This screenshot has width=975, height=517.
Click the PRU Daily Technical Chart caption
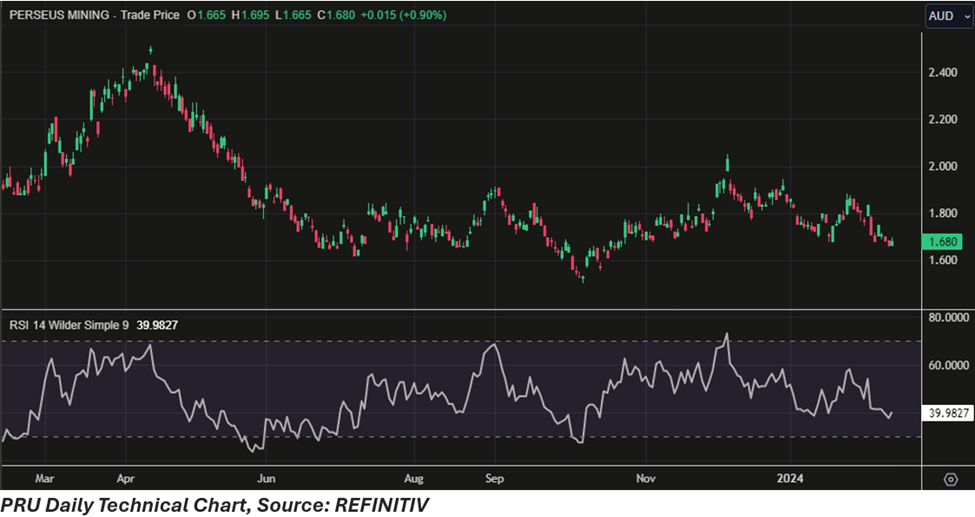pyautogui.click(x=215, y=505)
